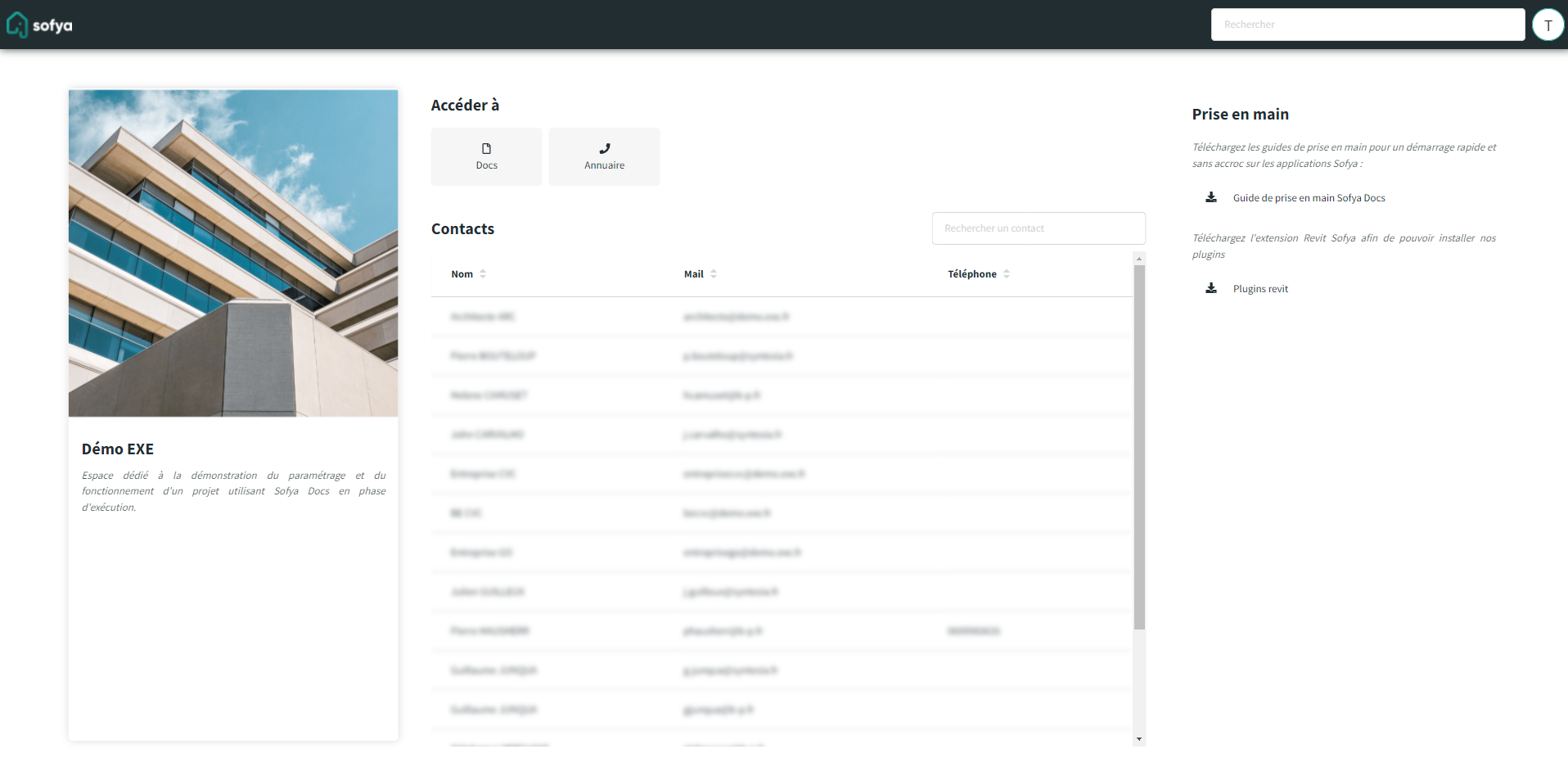This screenshot has height=767, width=1568.
Task: Focus the top Rechercher search field
Action: [x=1367, y=25]
